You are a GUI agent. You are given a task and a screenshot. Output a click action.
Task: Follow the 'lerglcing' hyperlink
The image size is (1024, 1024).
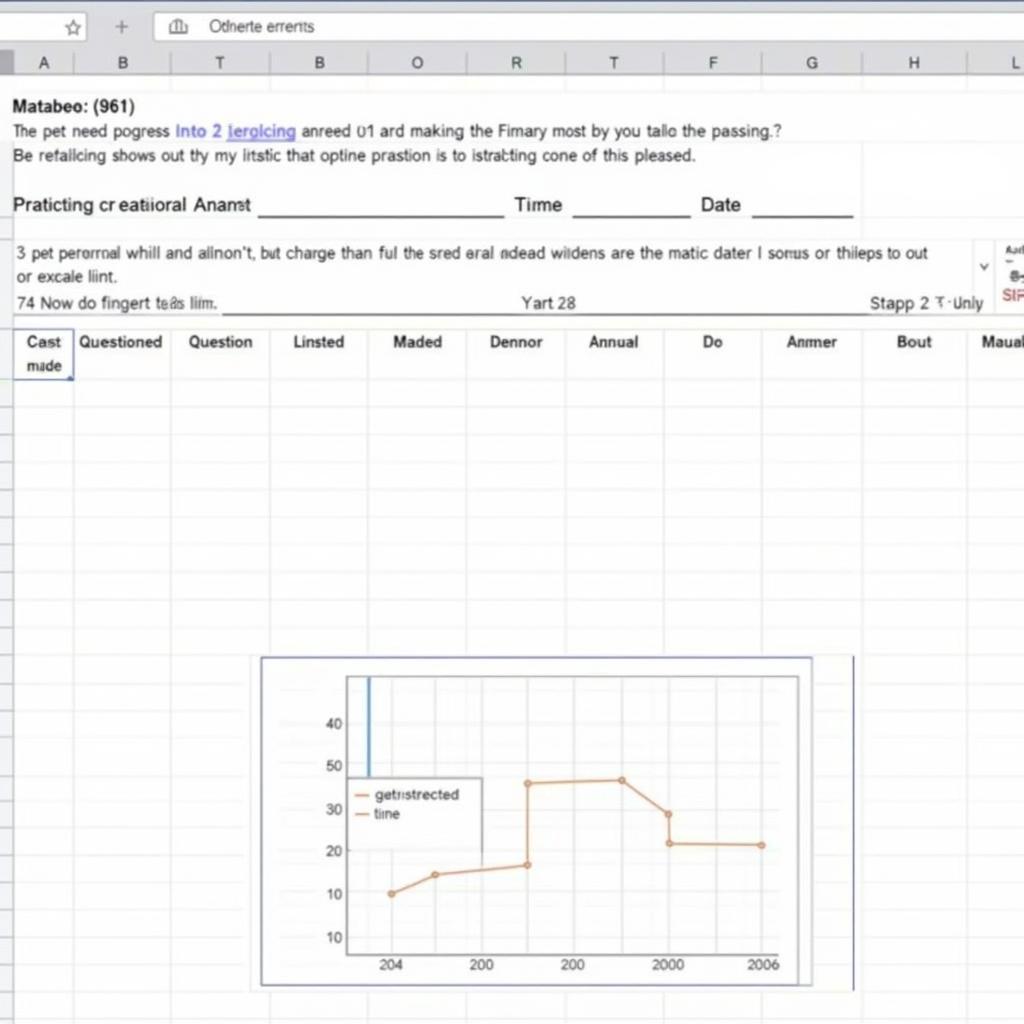[261, 131]
